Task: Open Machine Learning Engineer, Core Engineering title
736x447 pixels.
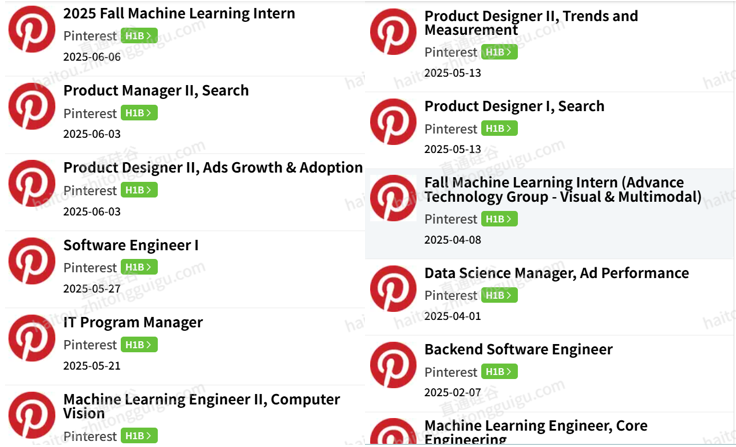Action: pos(536,432)
